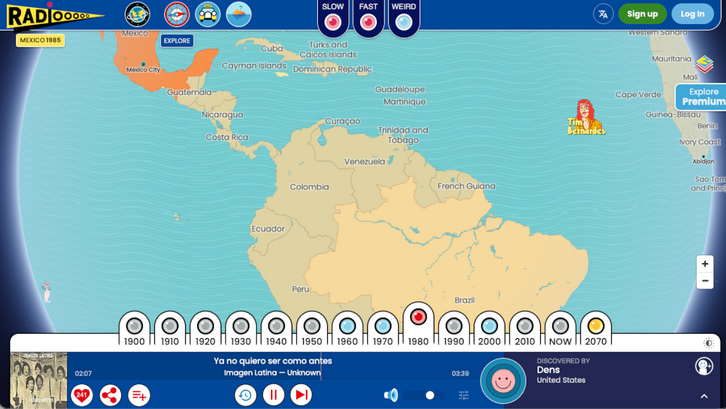The height and width of the screenshot is (409, 726).
Task: Select the 1950 decade
Action: pos(312,329)
